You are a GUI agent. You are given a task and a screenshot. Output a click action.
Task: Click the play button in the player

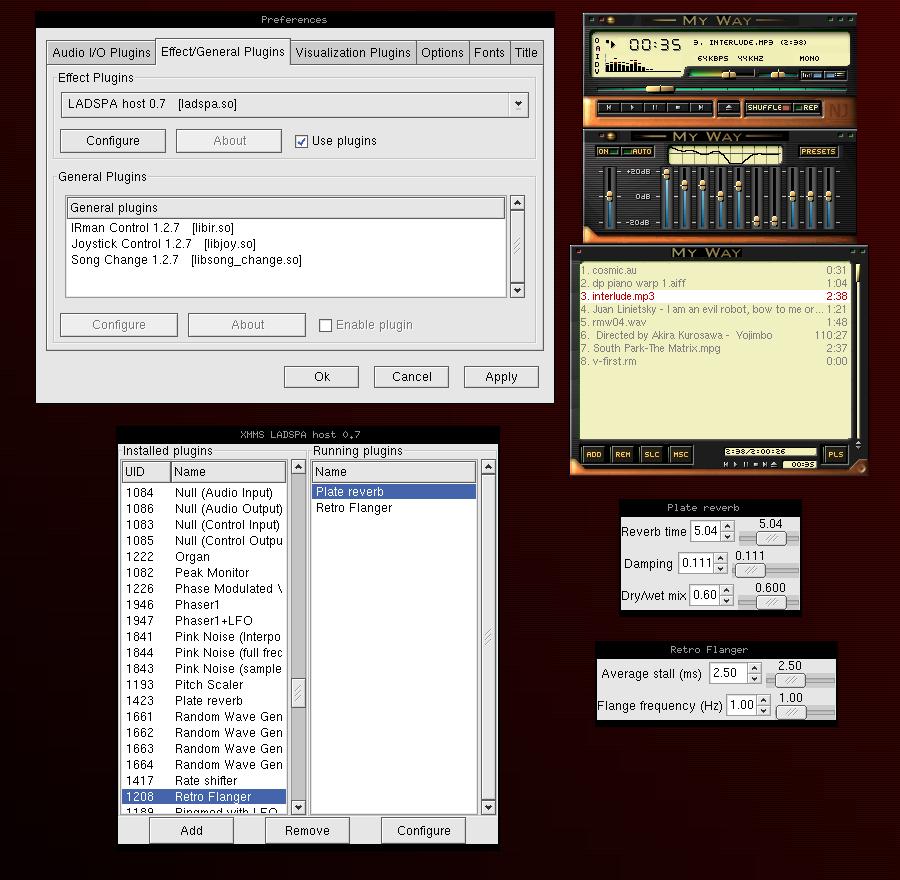click(632, 107)
